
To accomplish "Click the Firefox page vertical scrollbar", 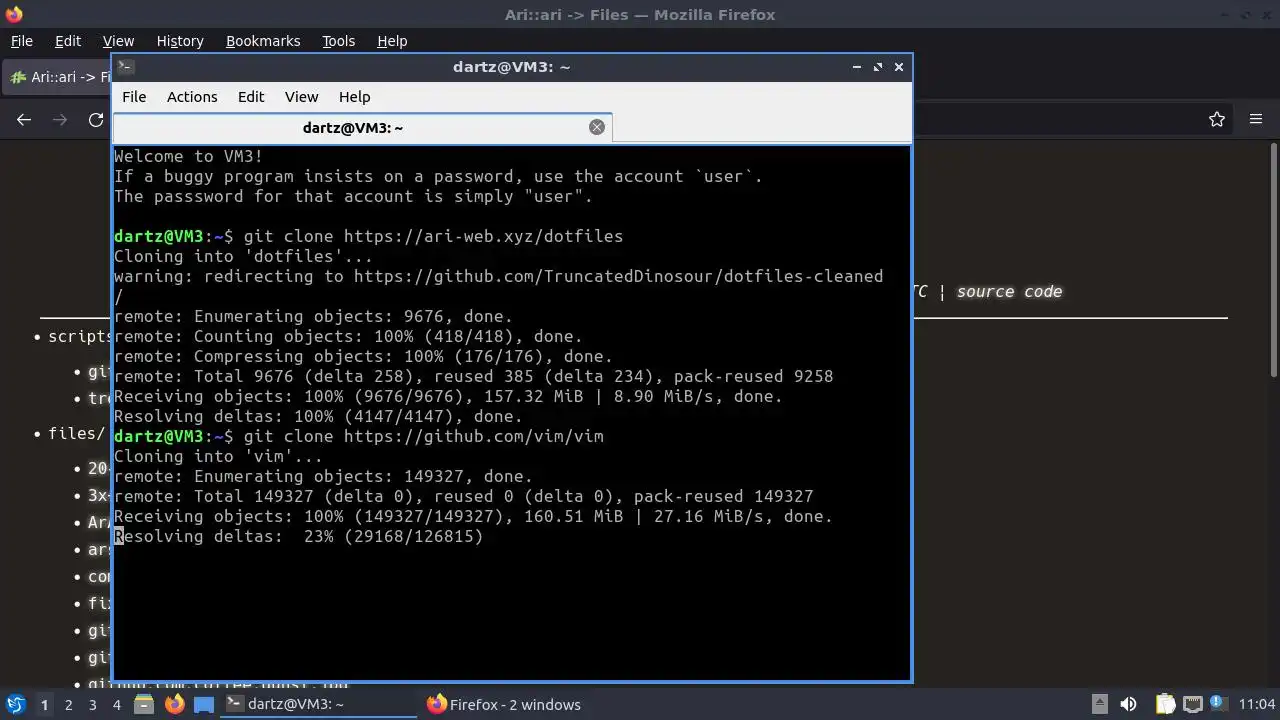I will (x=1274, y=260).
